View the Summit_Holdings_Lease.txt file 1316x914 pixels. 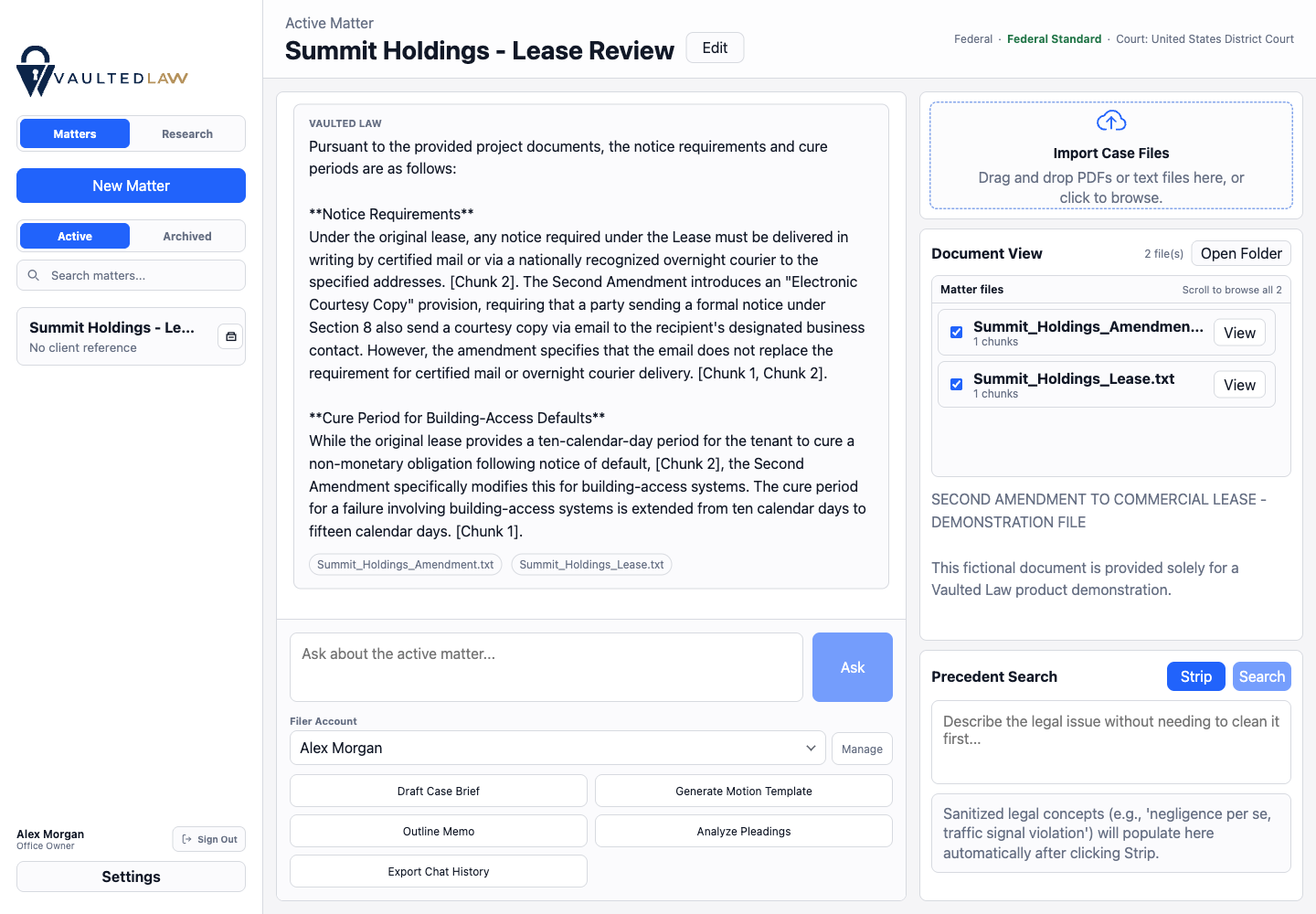[x=1239, y=385]
